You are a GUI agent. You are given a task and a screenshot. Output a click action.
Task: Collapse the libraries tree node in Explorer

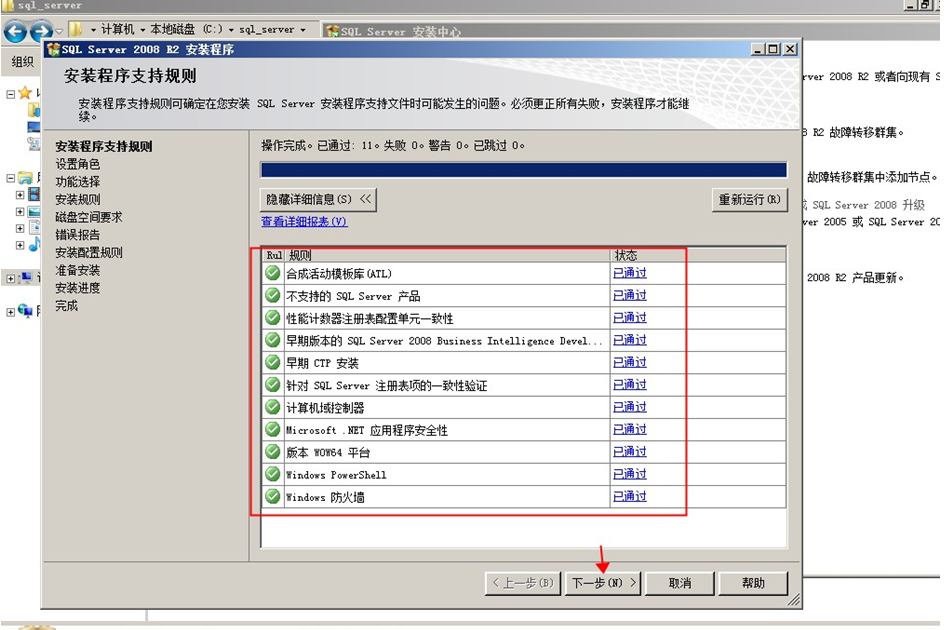click(x=10, y=178)
